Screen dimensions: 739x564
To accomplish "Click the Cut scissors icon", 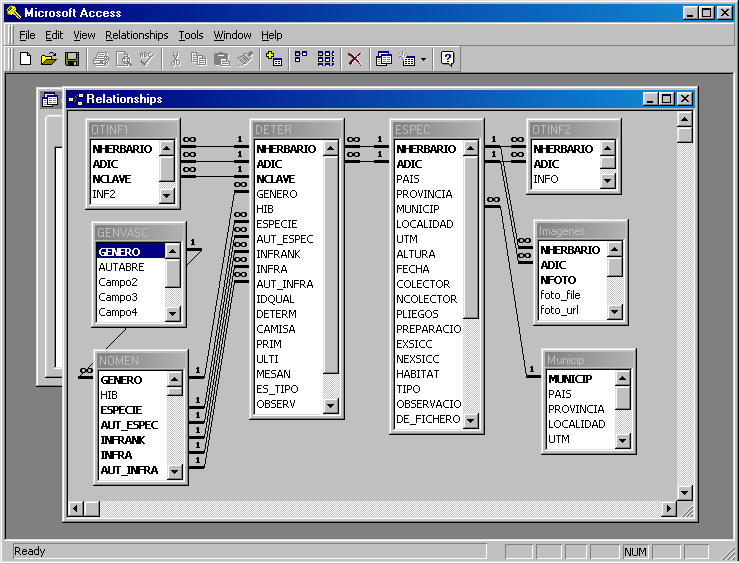I will tap(175, 59).
